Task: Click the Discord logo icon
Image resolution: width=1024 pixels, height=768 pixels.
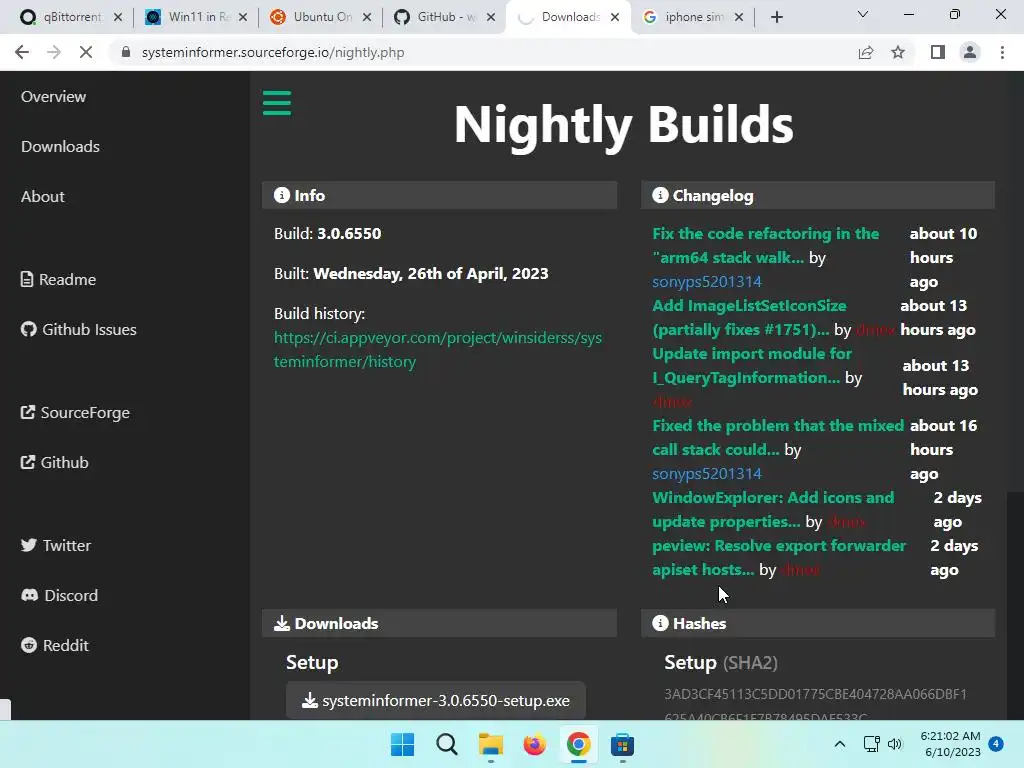Action: pyautogui.click(x=29, y=595)
